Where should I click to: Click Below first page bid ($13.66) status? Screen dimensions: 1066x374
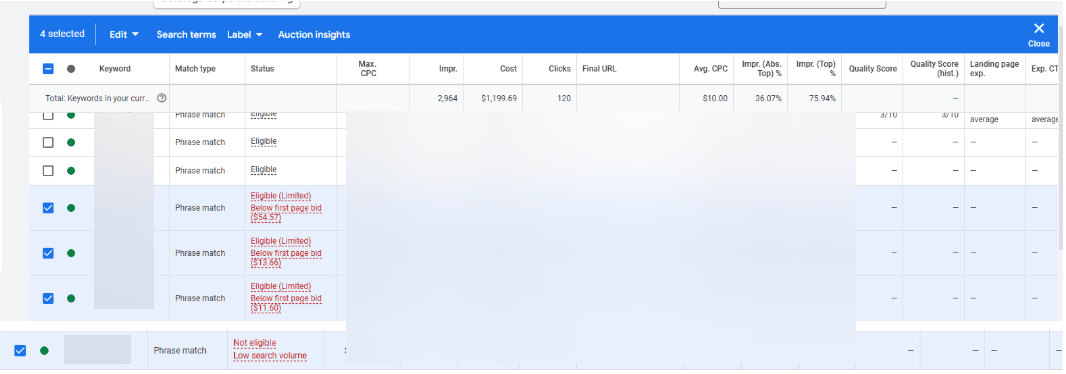tap(286, 258)
